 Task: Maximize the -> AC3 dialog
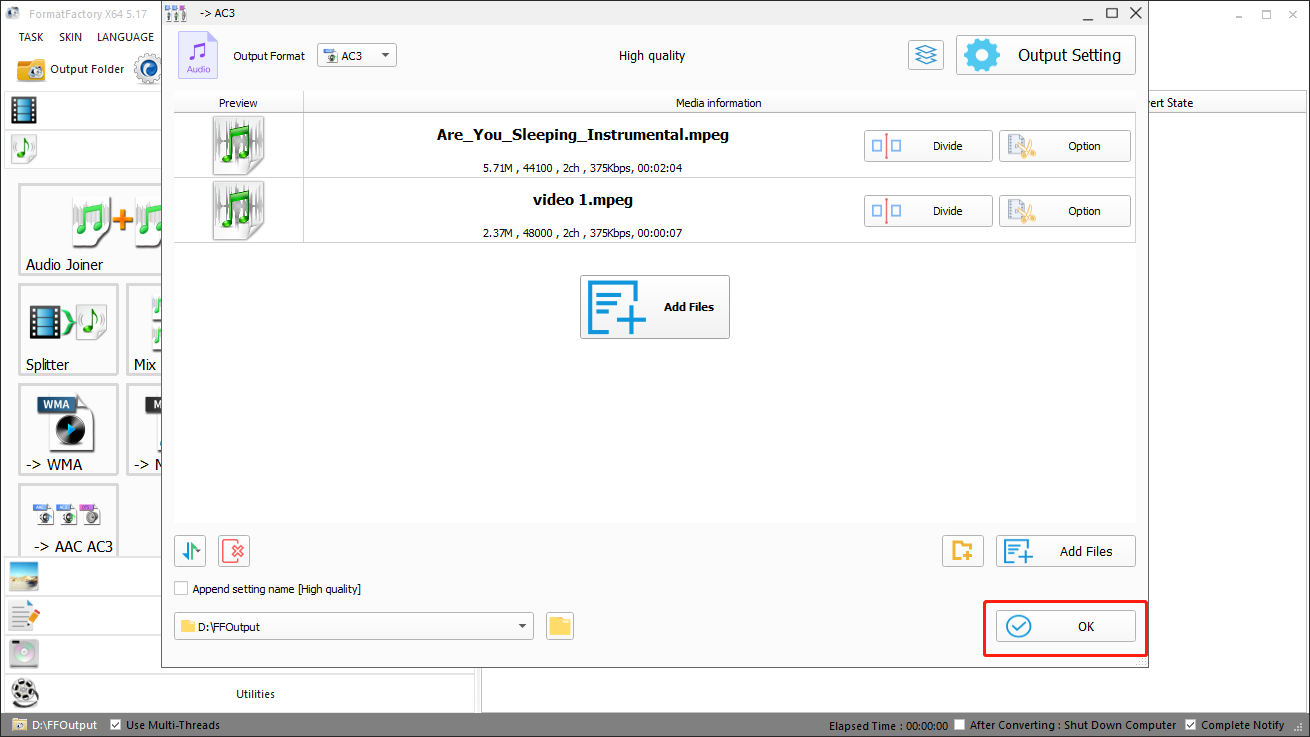1112,13
